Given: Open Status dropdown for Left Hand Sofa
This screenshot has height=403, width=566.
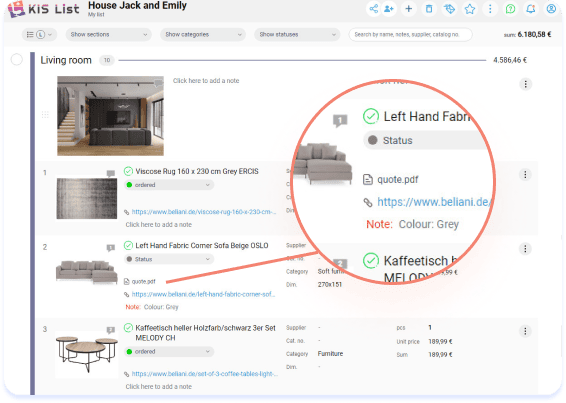Looking at the screenshot, I should (169, 259).
